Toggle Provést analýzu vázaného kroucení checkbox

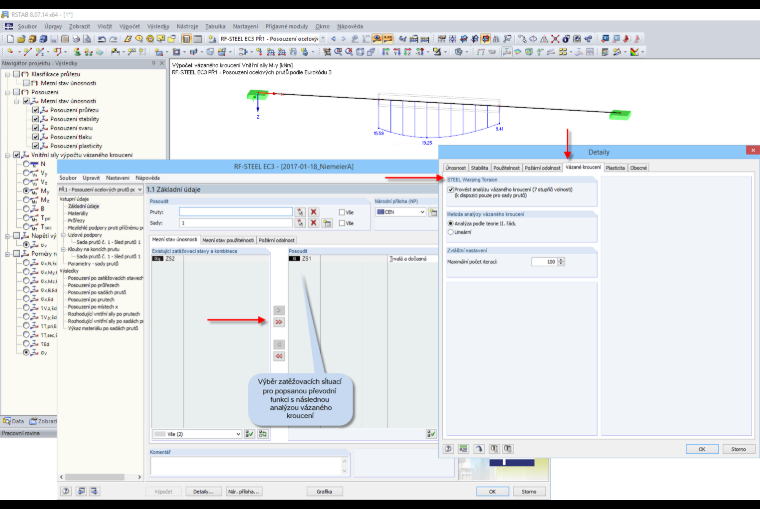point(451,190)
